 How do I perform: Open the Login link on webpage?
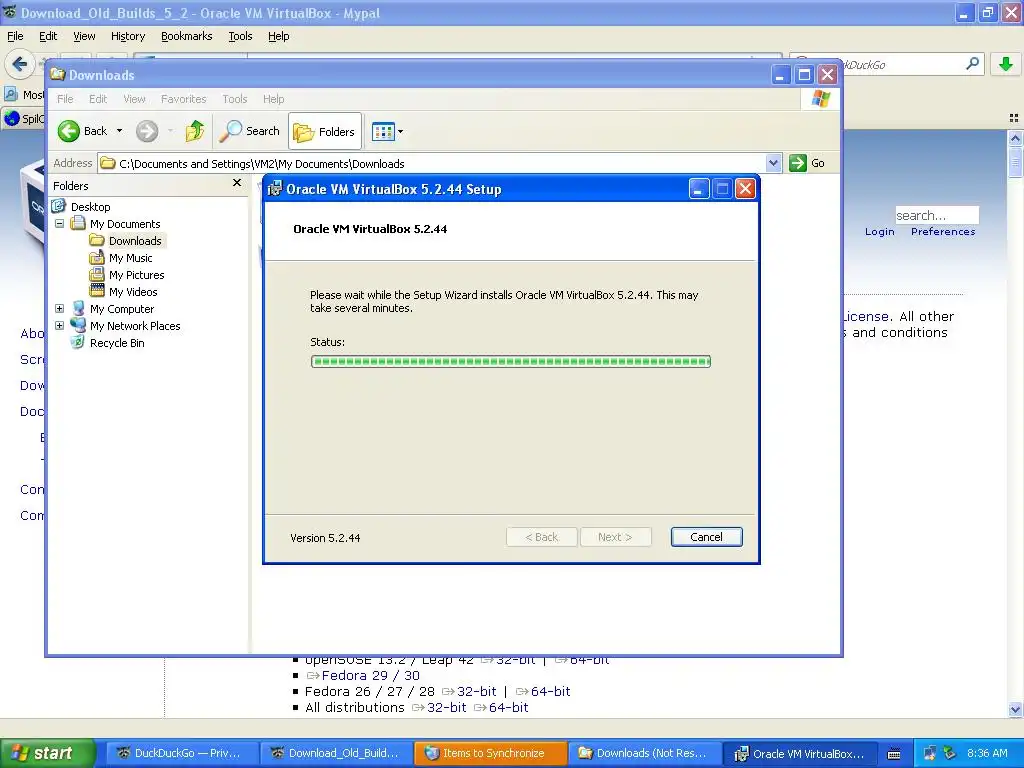click(880, 232)
